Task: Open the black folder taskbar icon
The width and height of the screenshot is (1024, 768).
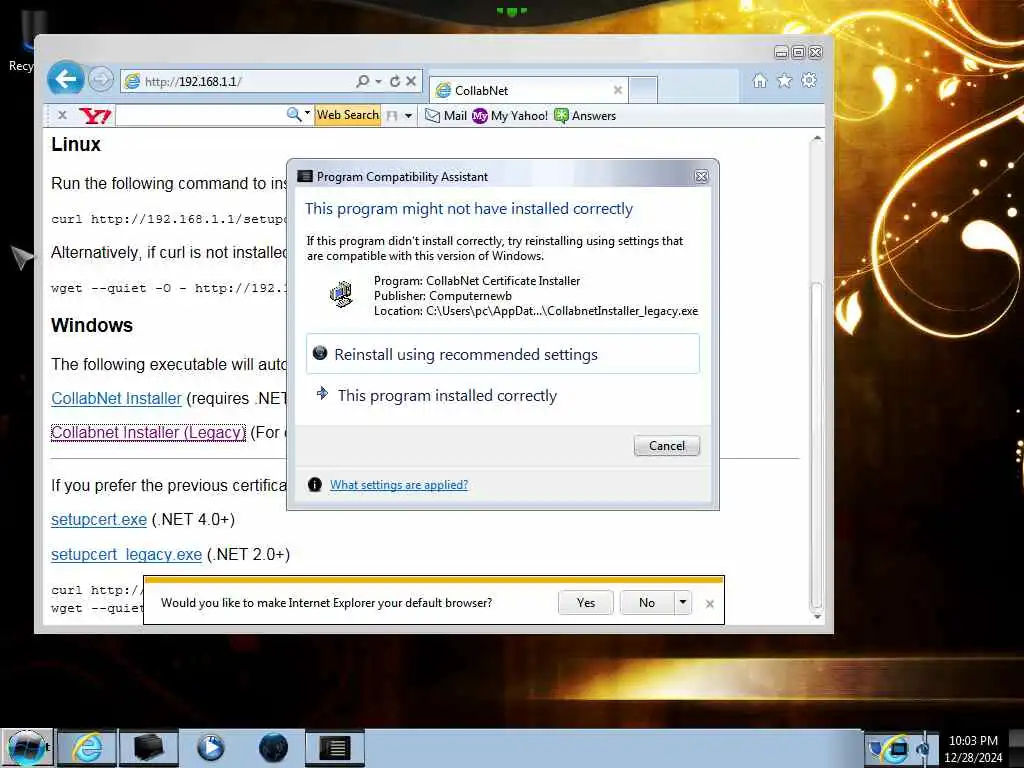Action: (148, 748)
